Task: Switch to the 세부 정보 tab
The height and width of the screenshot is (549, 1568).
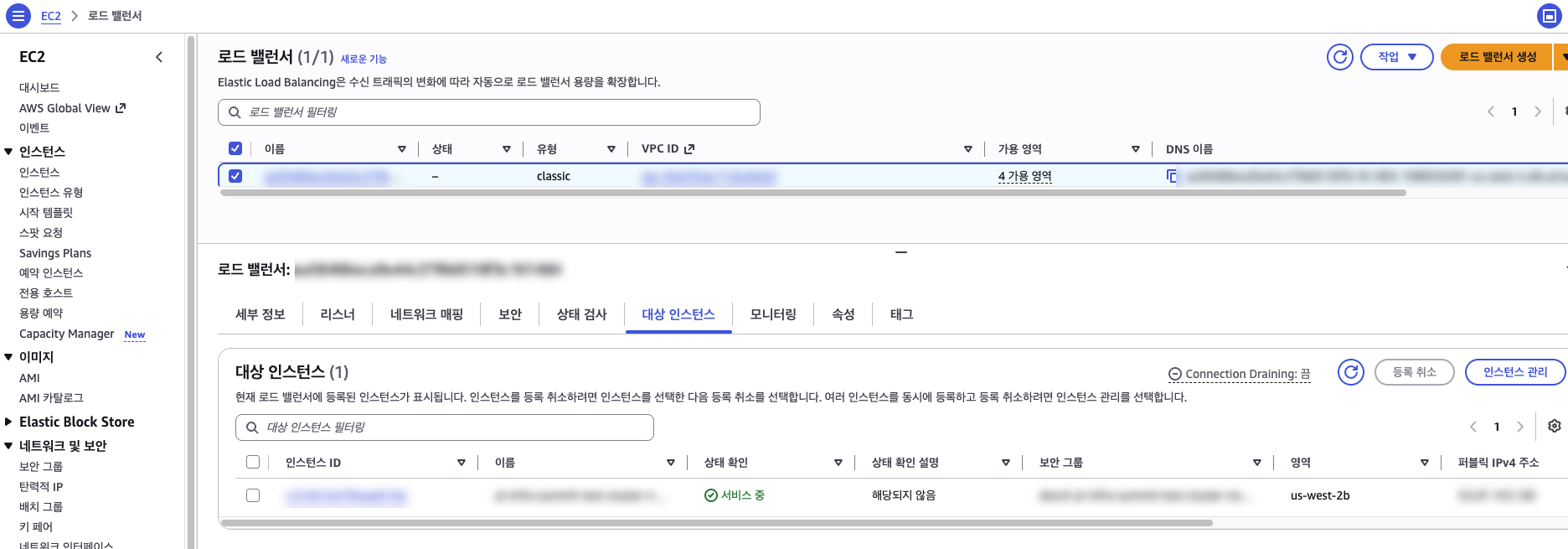Action: click(260, 314)
